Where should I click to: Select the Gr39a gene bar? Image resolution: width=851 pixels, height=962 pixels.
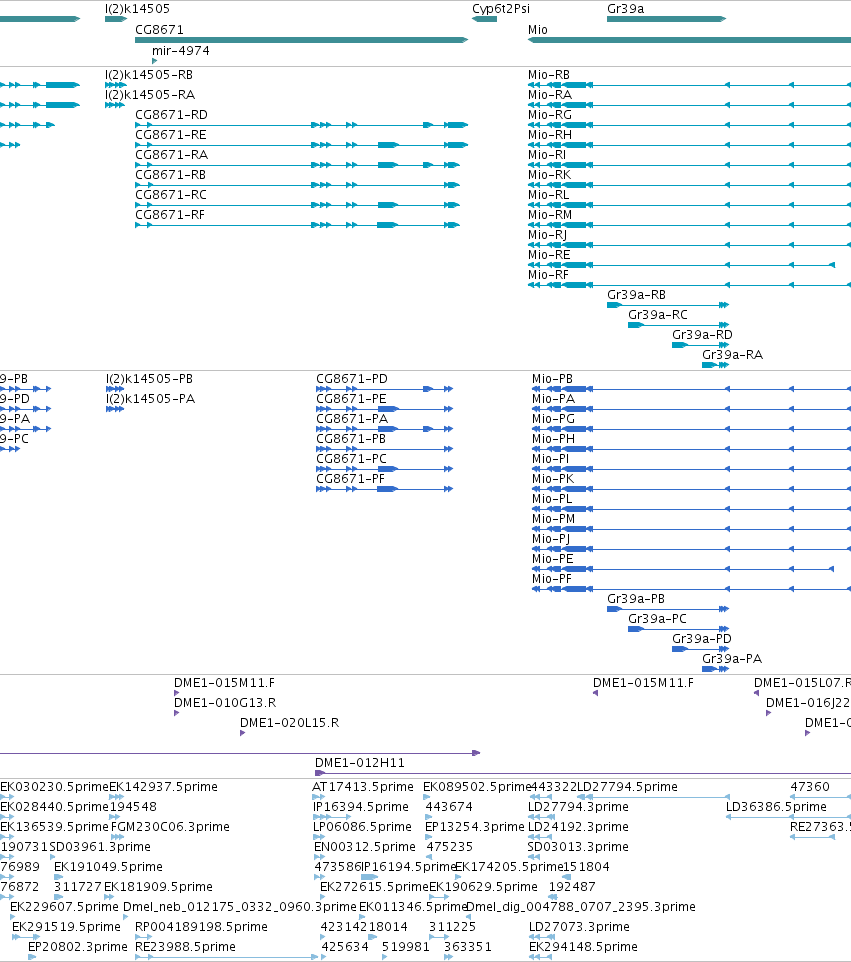click(x=666, y=19)
